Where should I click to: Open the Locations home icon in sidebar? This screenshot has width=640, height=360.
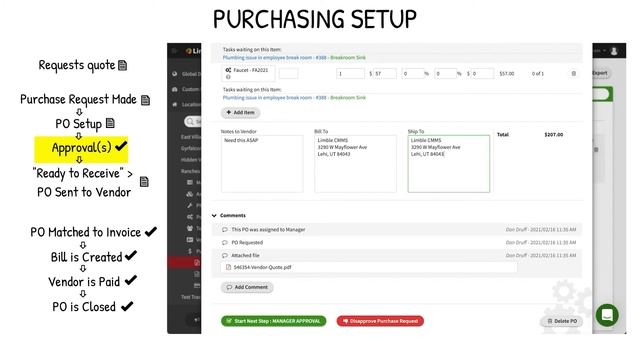pos(175,104)
